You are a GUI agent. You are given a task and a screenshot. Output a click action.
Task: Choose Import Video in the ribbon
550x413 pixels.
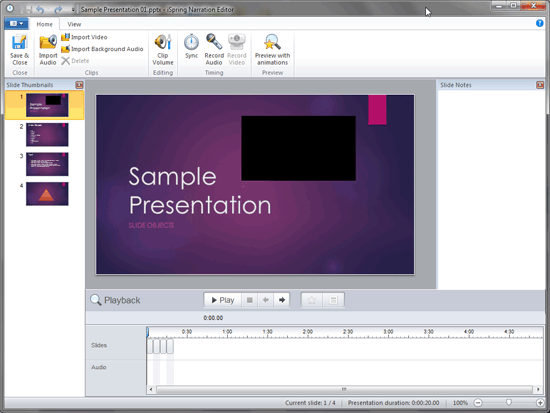pos(84,37)
